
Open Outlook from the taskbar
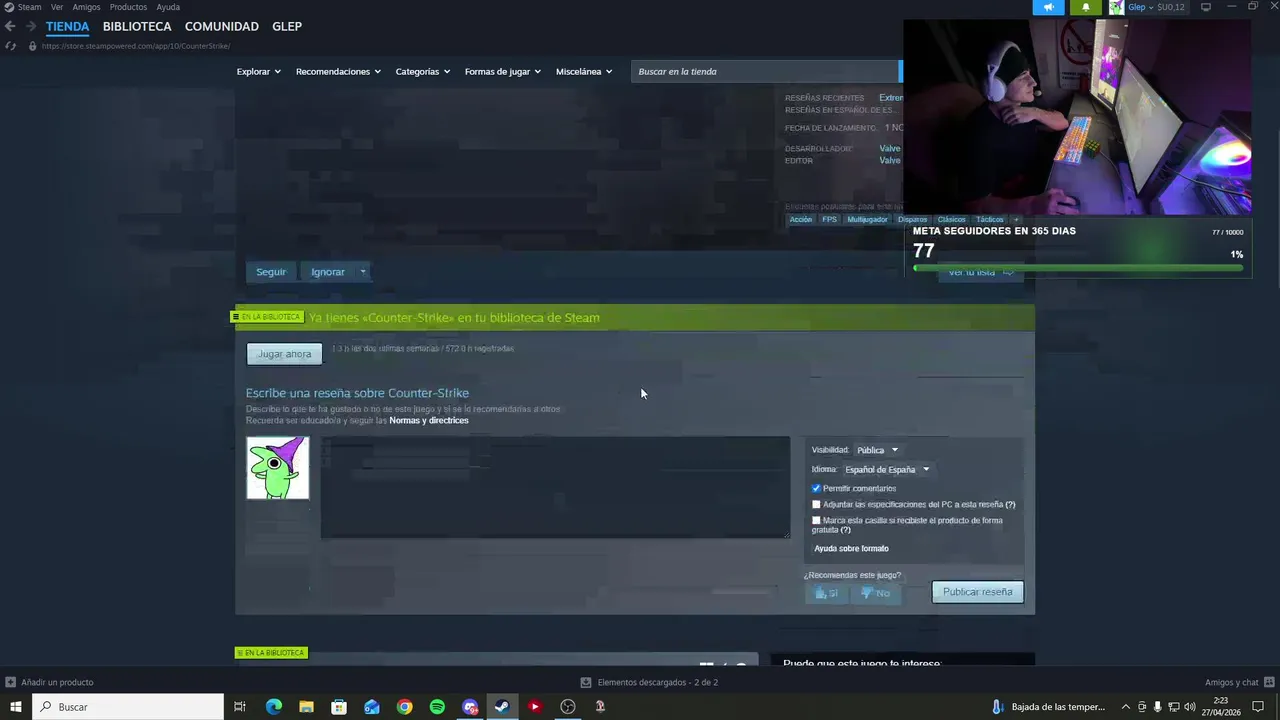pos(372,707)
